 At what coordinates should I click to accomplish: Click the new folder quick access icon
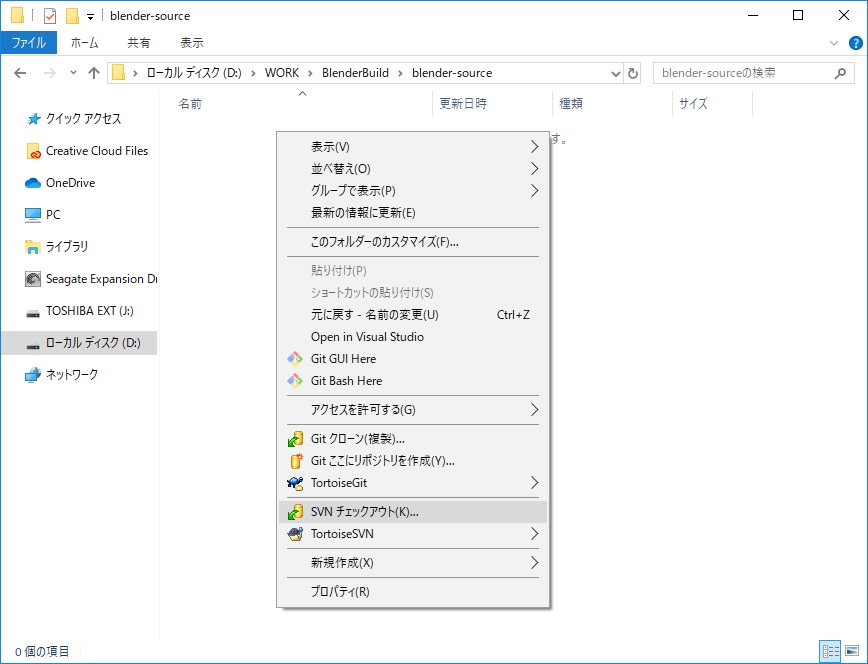tap(72, 16)
